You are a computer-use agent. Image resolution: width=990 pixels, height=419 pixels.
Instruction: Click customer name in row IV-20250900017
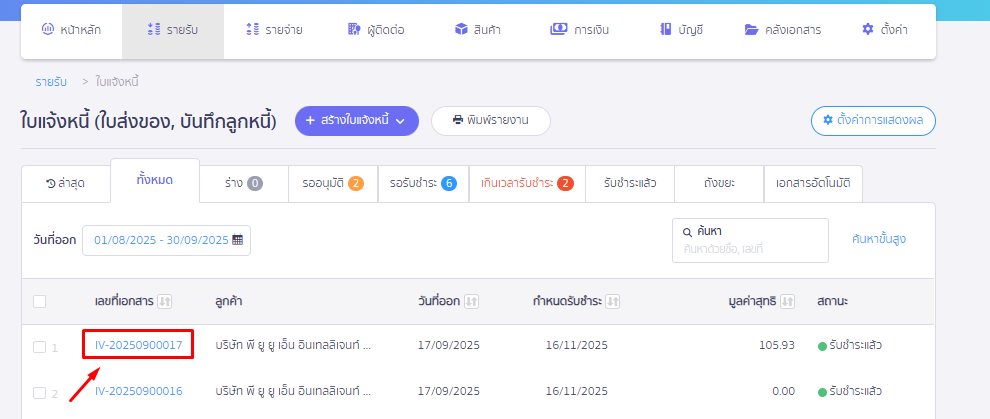293,345
